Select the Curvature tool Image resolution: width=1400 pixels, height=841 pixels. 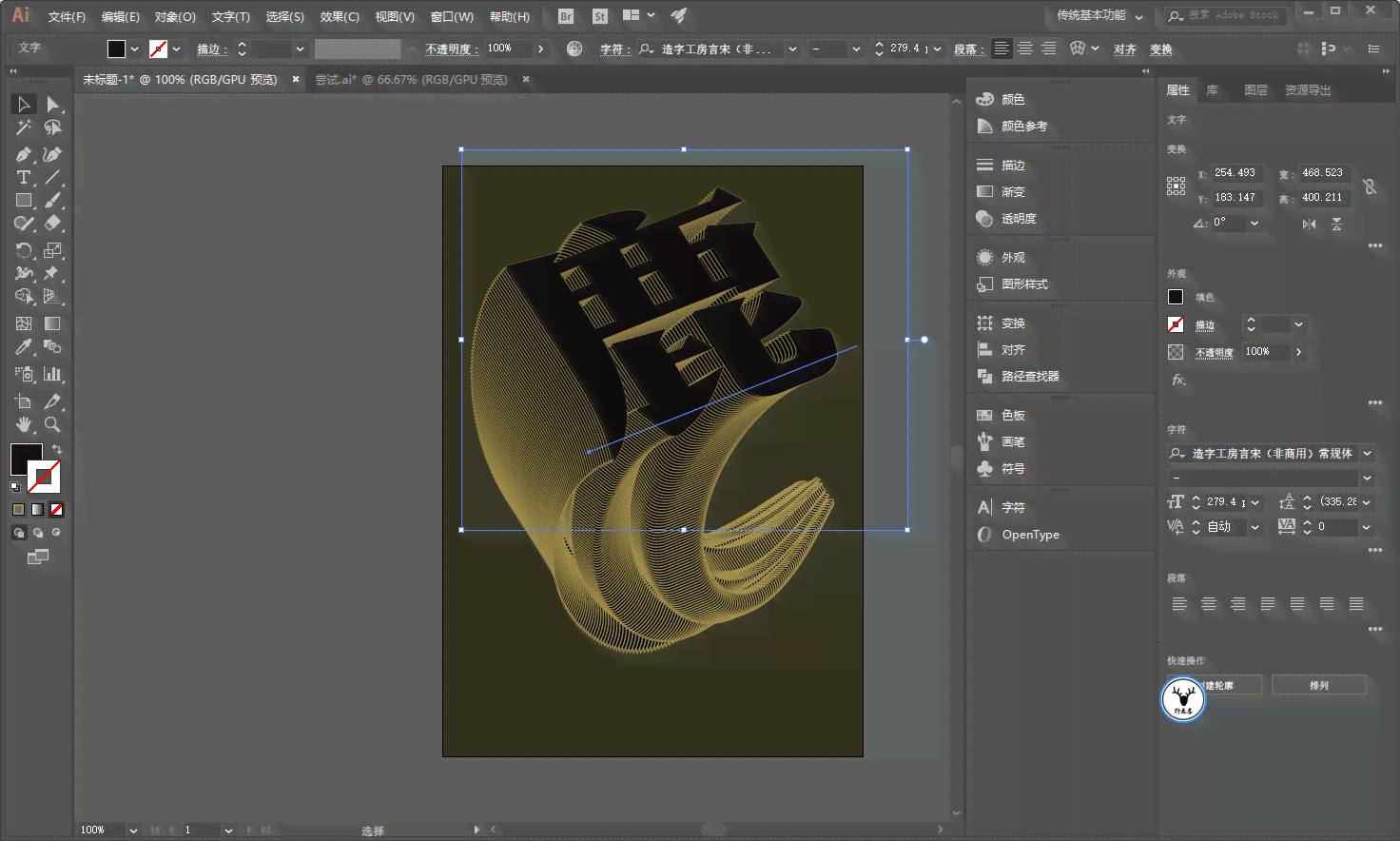(53, 154)
